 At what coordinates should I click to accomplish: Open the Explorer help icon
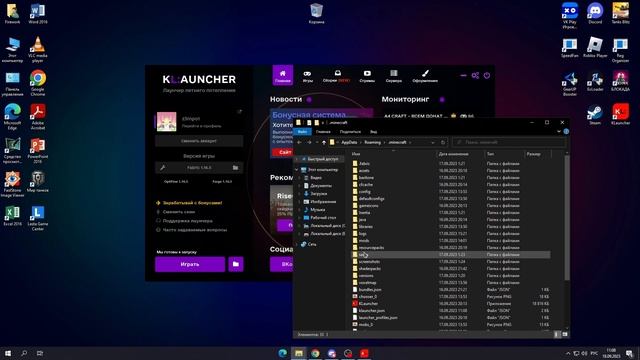tap(566, 131)
